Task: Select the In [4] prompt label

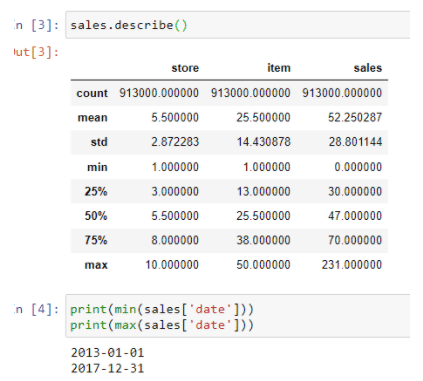Action: click(x=36, y=310)
